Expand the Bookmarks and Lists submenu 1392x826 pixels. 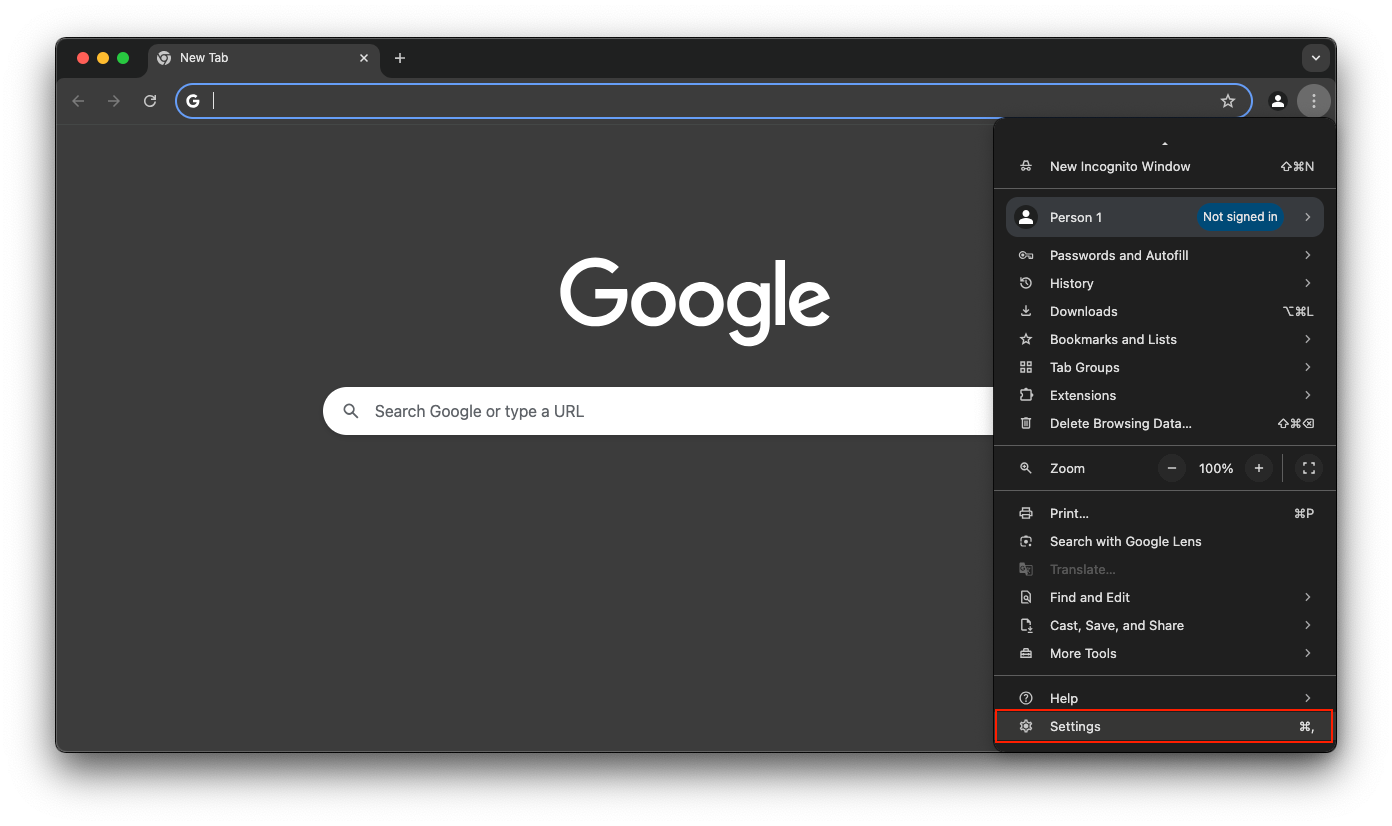coord(1113,339)
